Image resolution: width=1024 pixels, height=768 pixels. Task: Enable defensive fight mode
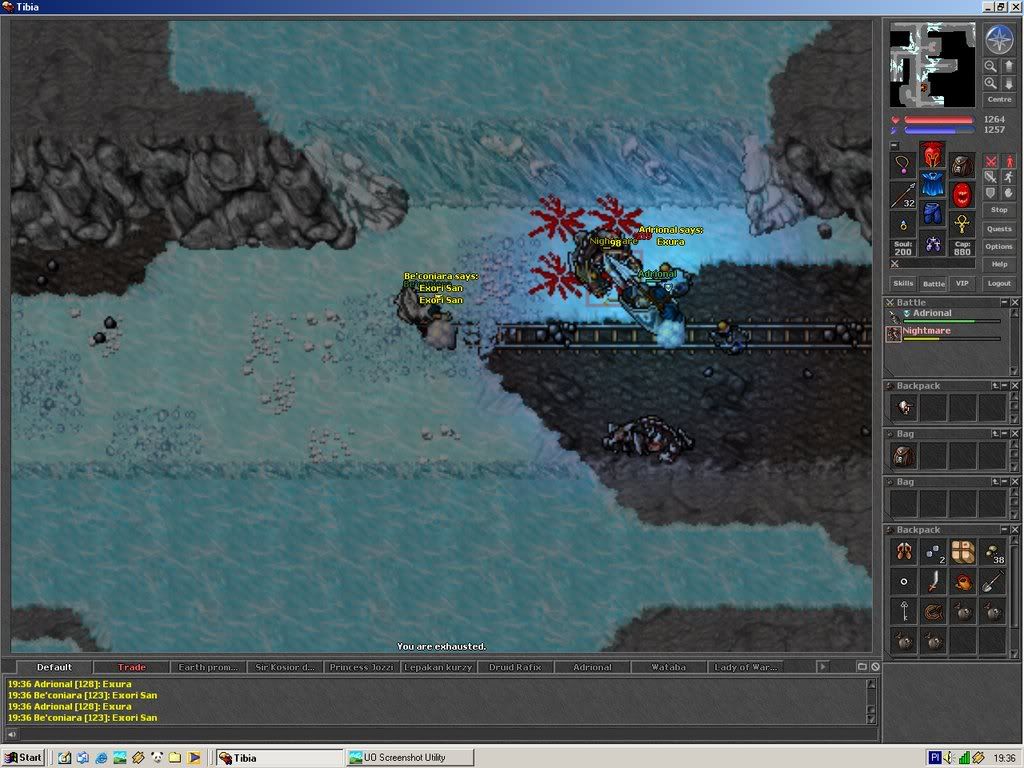[x=991, y=193]
